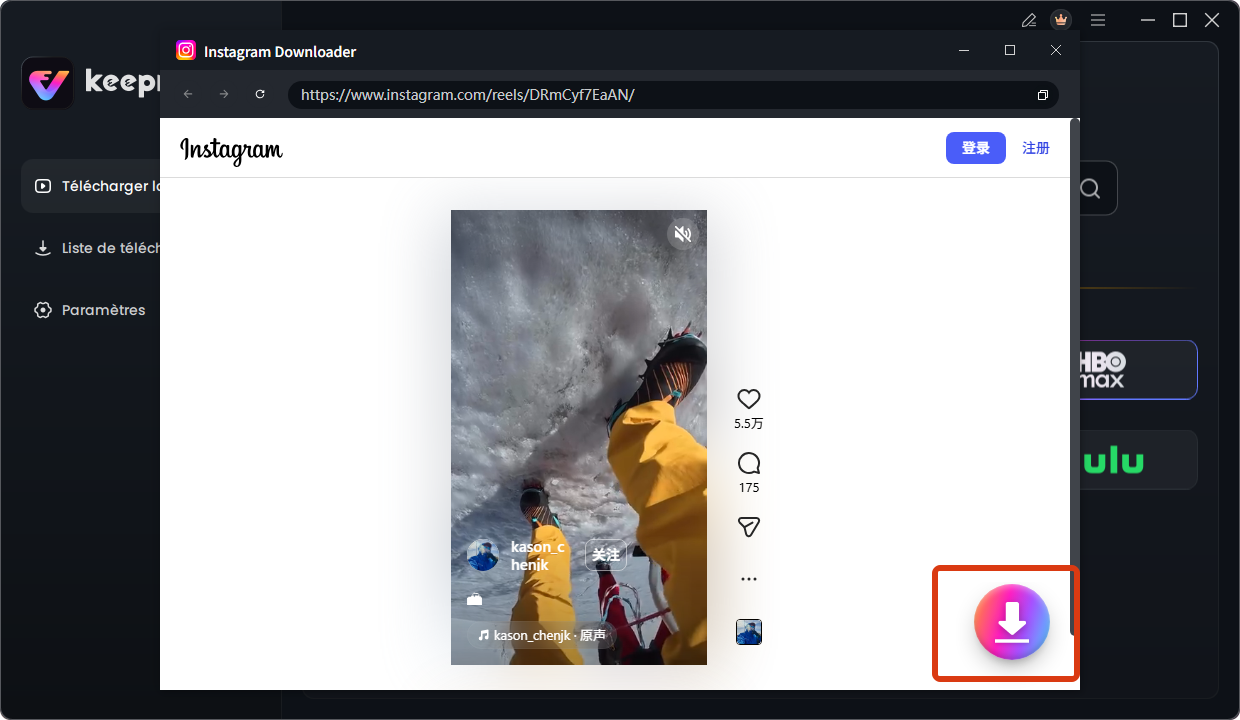Open the reel comments icon

click(748, 463)
